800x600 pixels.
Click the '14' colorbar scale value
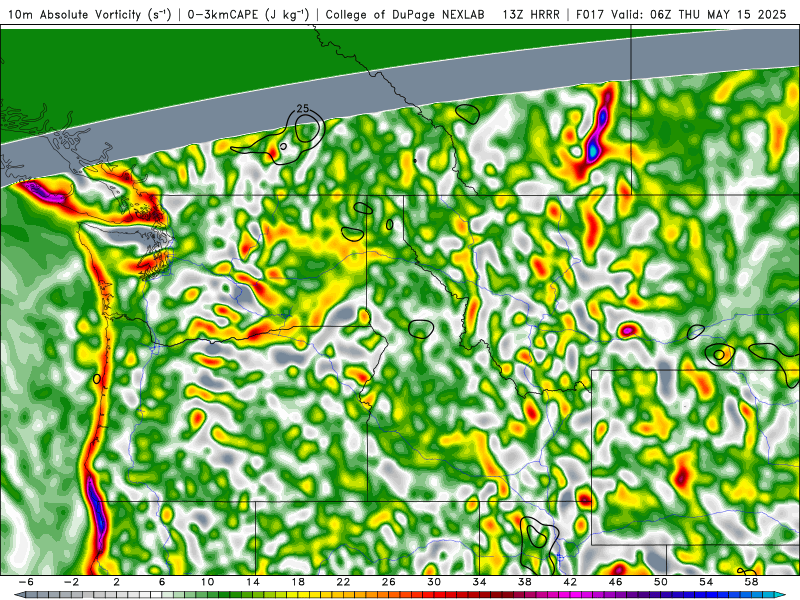click(x=253, y=582)
